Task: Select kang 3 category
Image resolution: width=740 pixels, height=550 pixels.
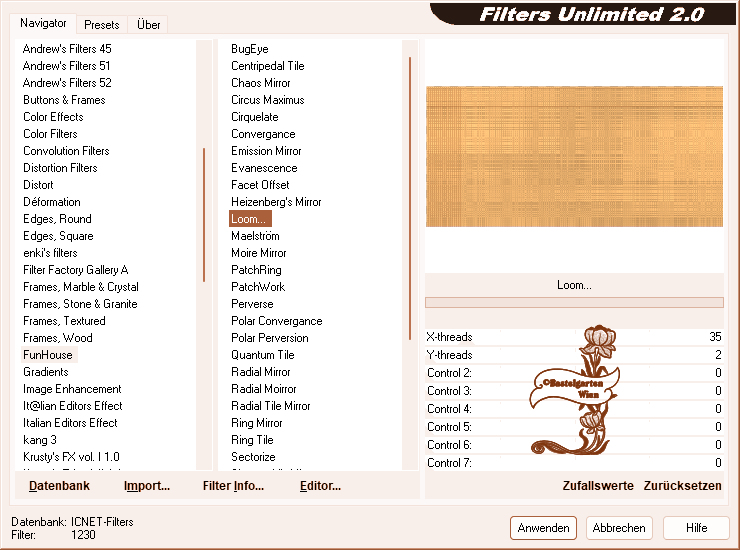Action: click(40, 440)
